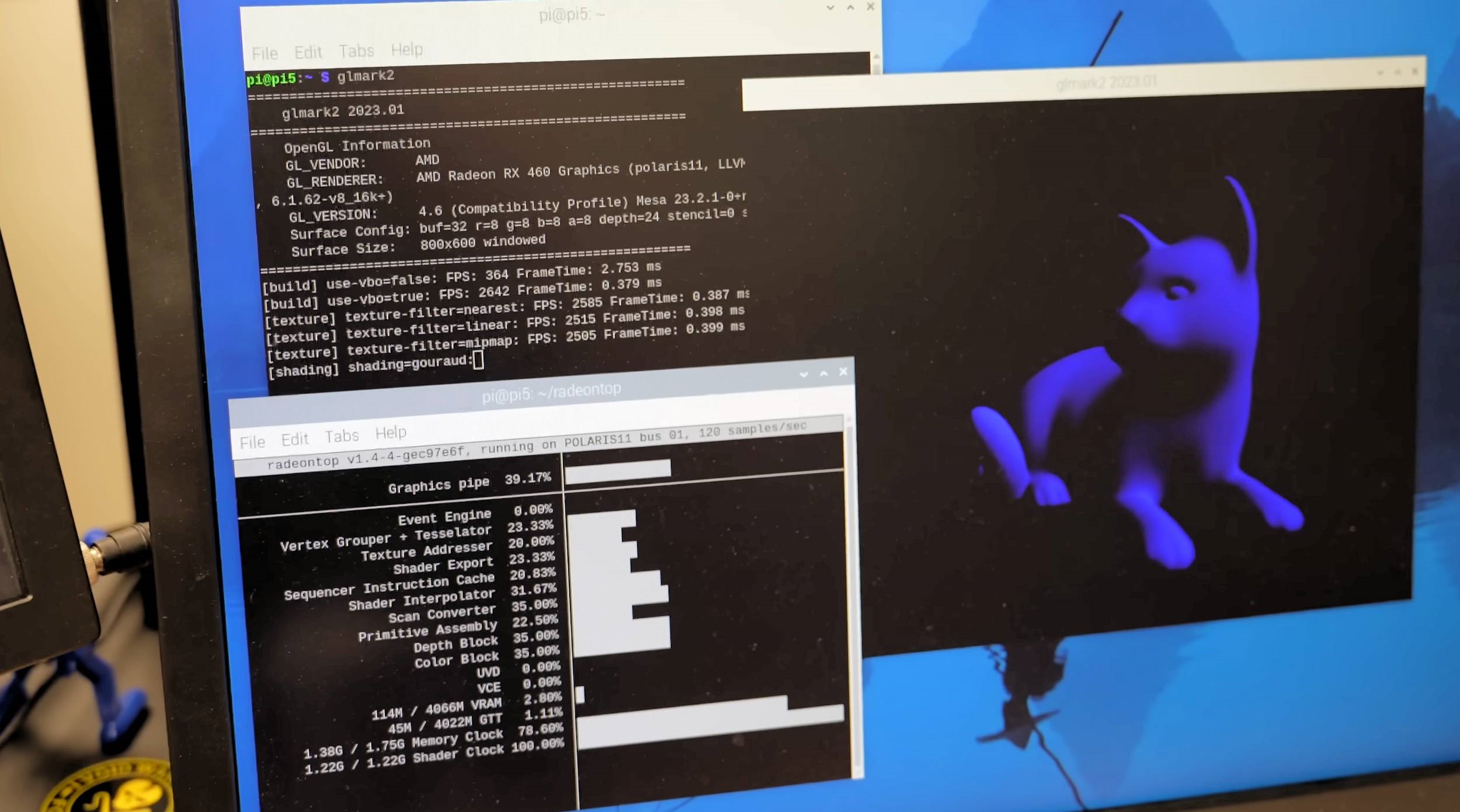Open Help menu in pi@pi5: ~ terminal
This screenshot has width=1460, height=812.
tap(406, 50)
